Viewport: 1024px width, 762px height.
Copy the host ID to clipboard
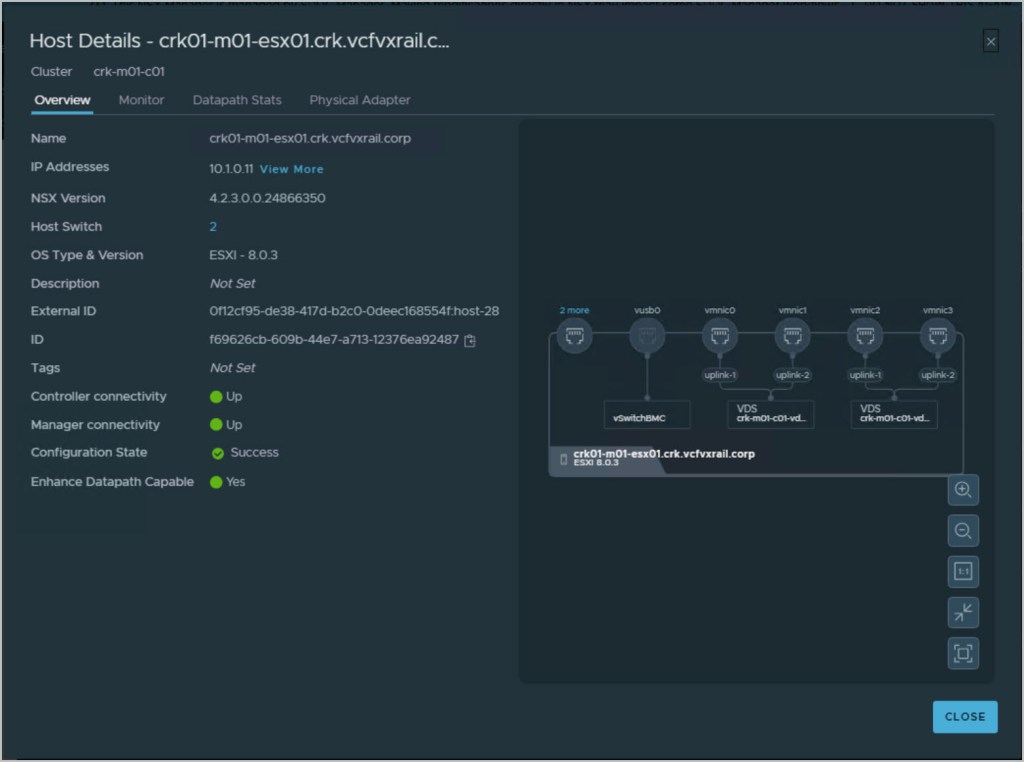click(x=470, y=341)
